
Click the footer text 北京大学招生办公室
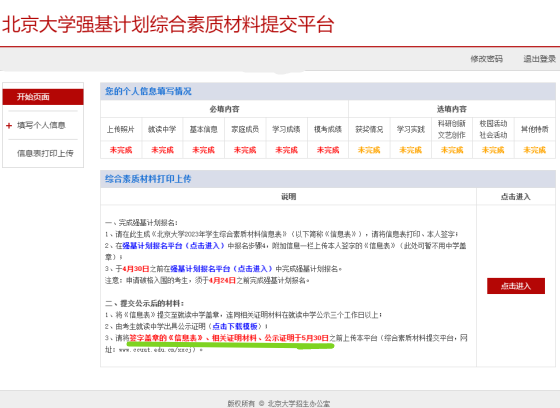[299, 404]
